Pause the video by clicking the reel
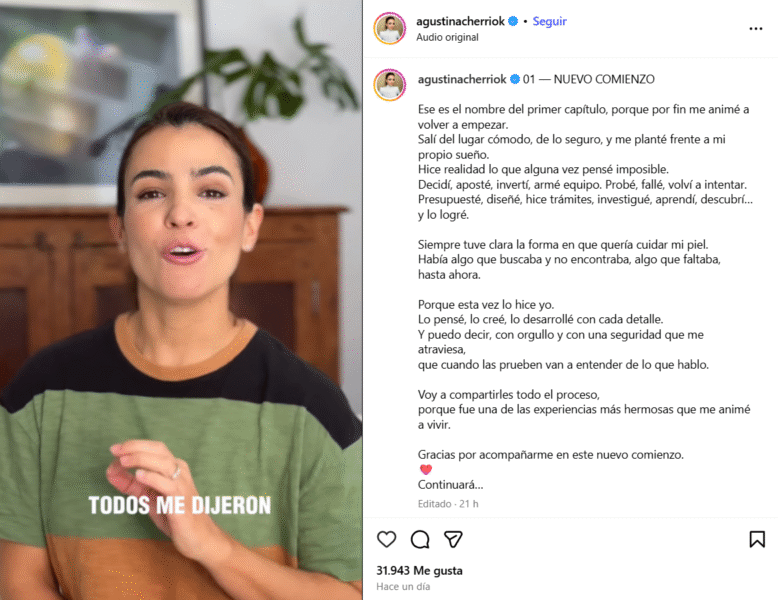This screenshot has height=600, width=778. click(181, 300)
